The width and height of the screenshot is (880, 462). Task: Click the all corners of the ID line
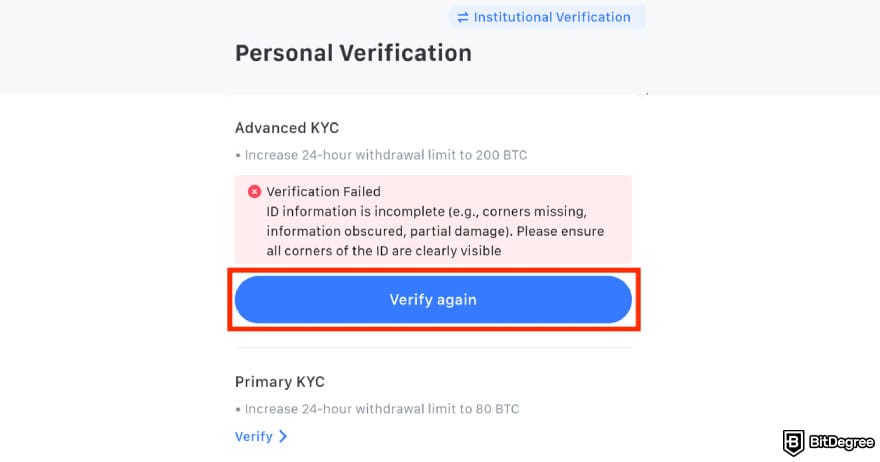pos(384,251)
